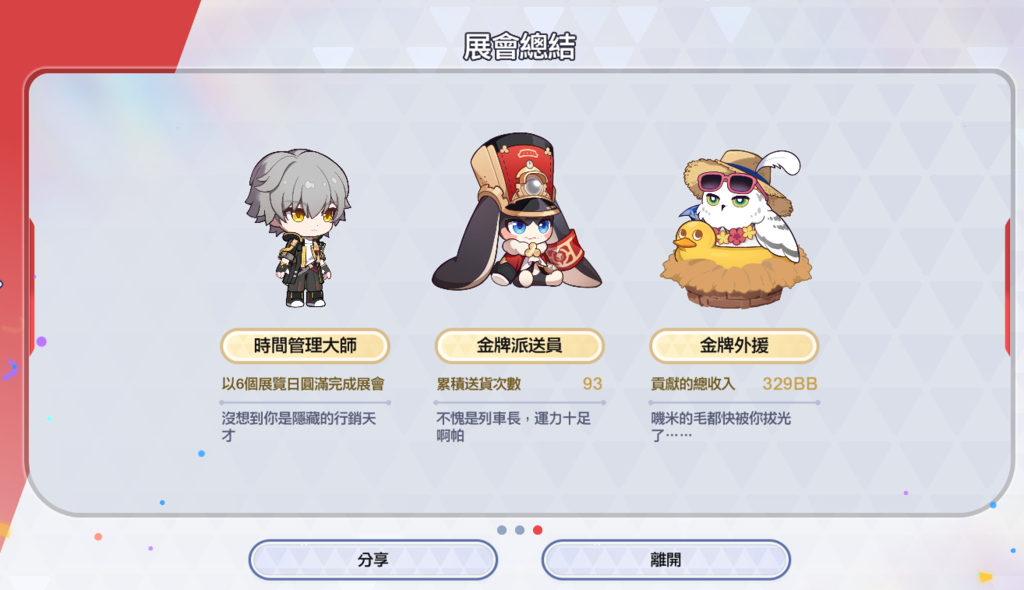
Task: Click the 以6個展覽日圓滿完成展會 achievement text
Action: [303, 384]
